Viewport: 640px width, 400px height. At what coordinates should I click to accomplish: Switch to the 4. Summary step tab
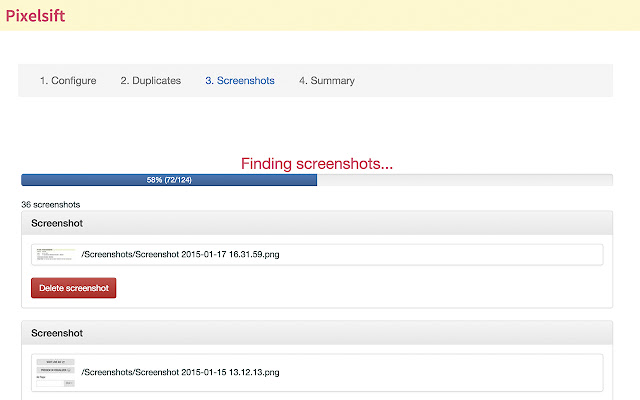pos(327,80)
